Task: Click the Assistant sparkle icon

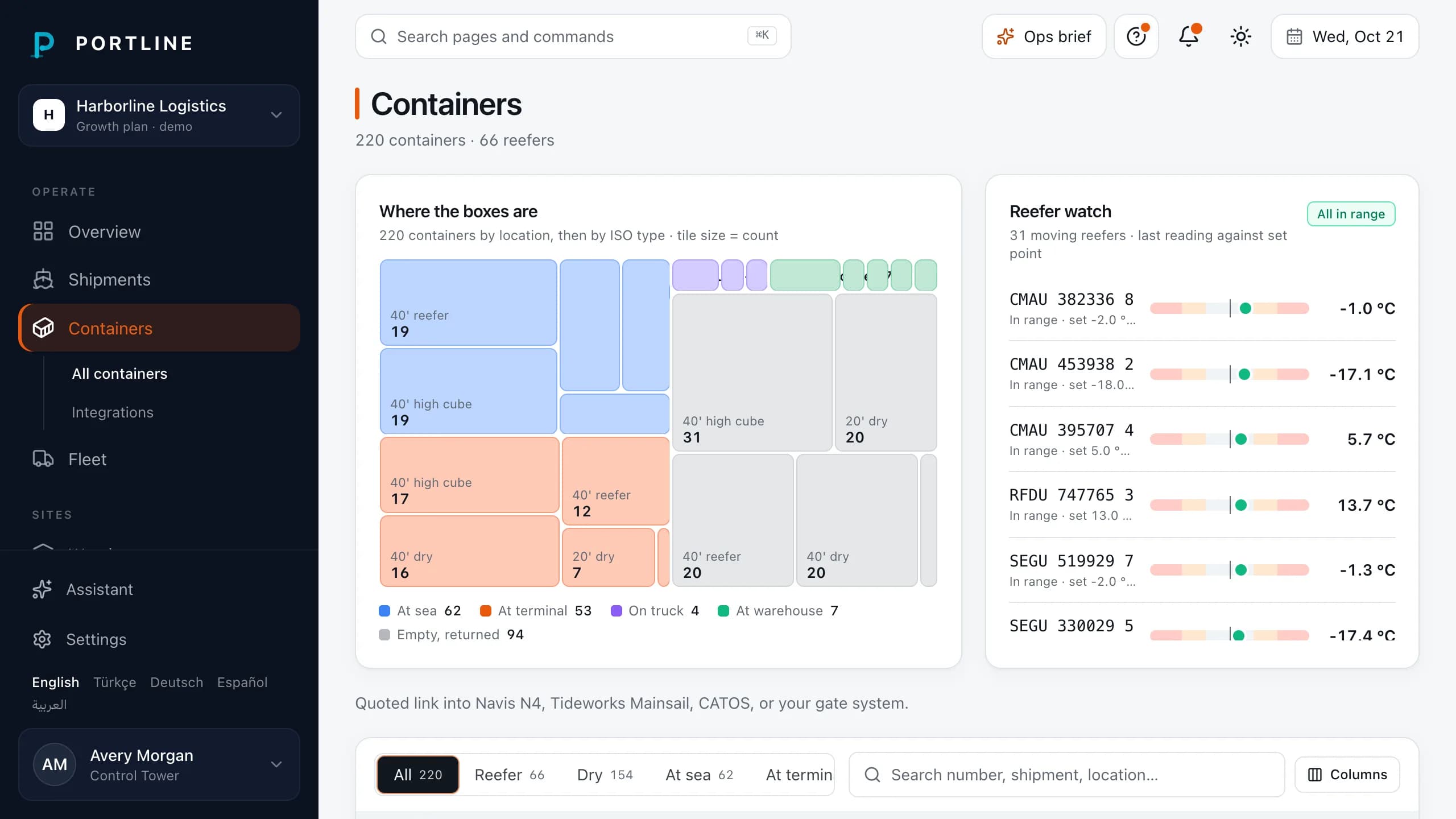Action: point(42,589)
